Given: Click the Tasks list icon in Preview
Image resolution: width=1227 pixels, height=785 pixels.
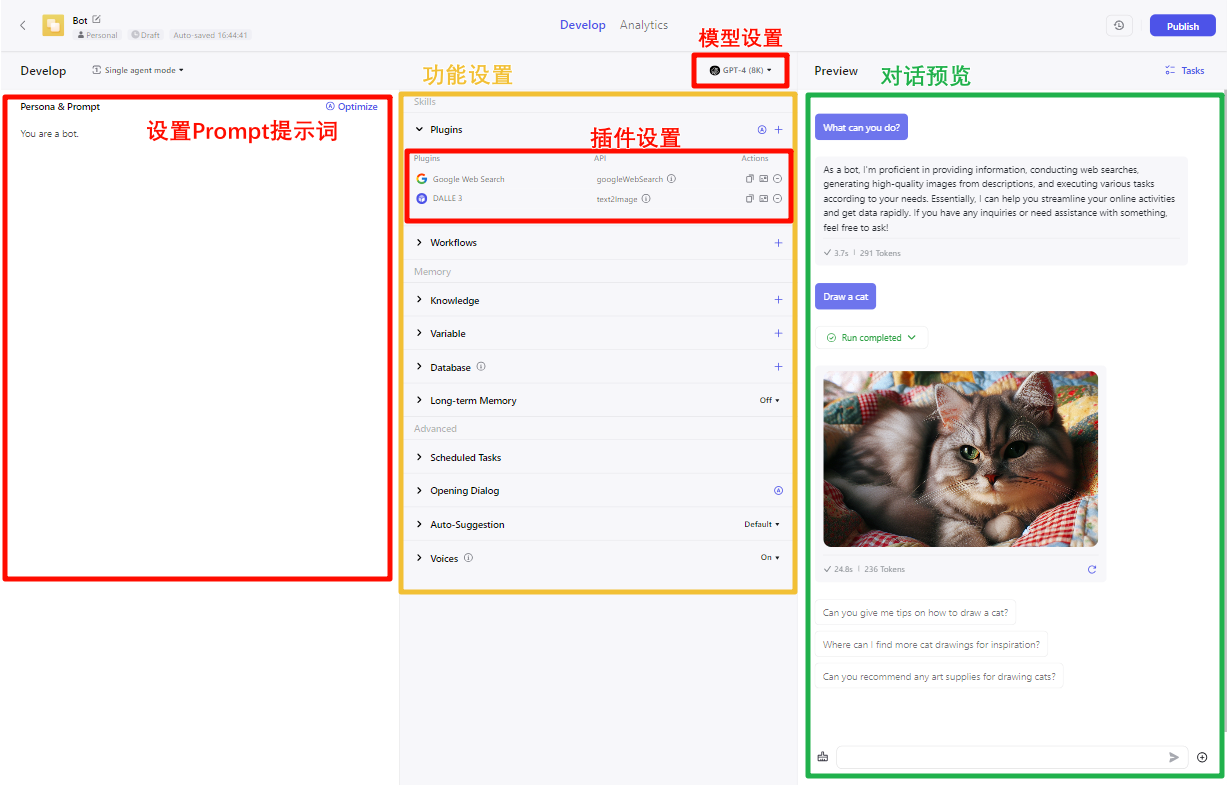Looking at the screenshot, I should (1169, 70).
